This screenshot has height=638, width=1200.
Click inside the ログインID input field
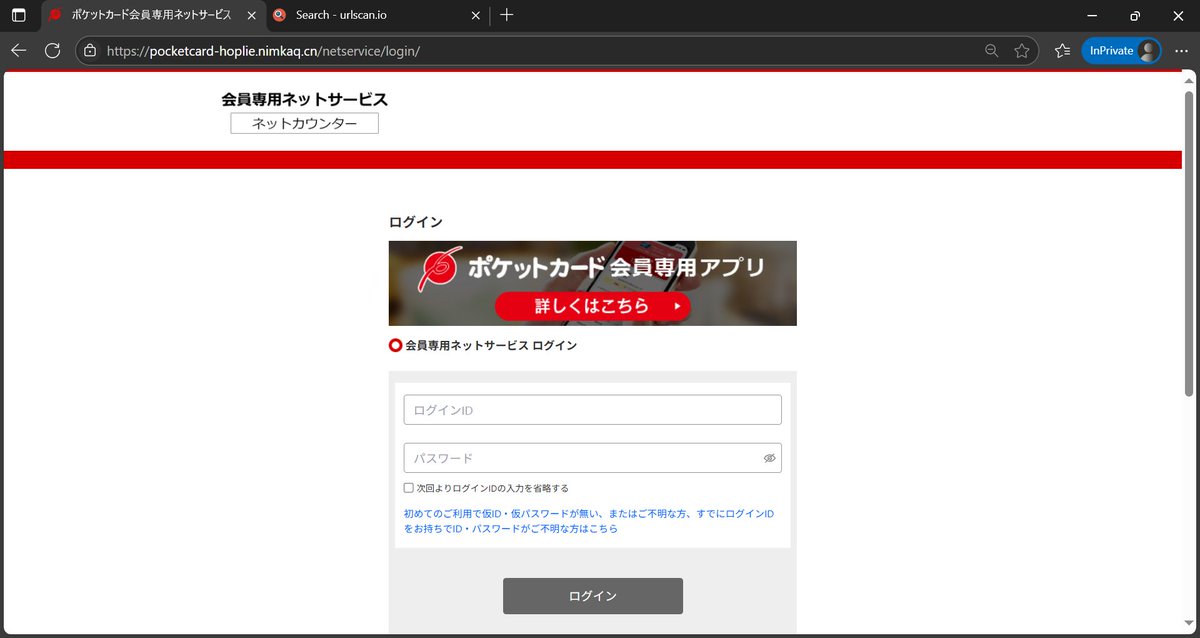tap(592, 409)
